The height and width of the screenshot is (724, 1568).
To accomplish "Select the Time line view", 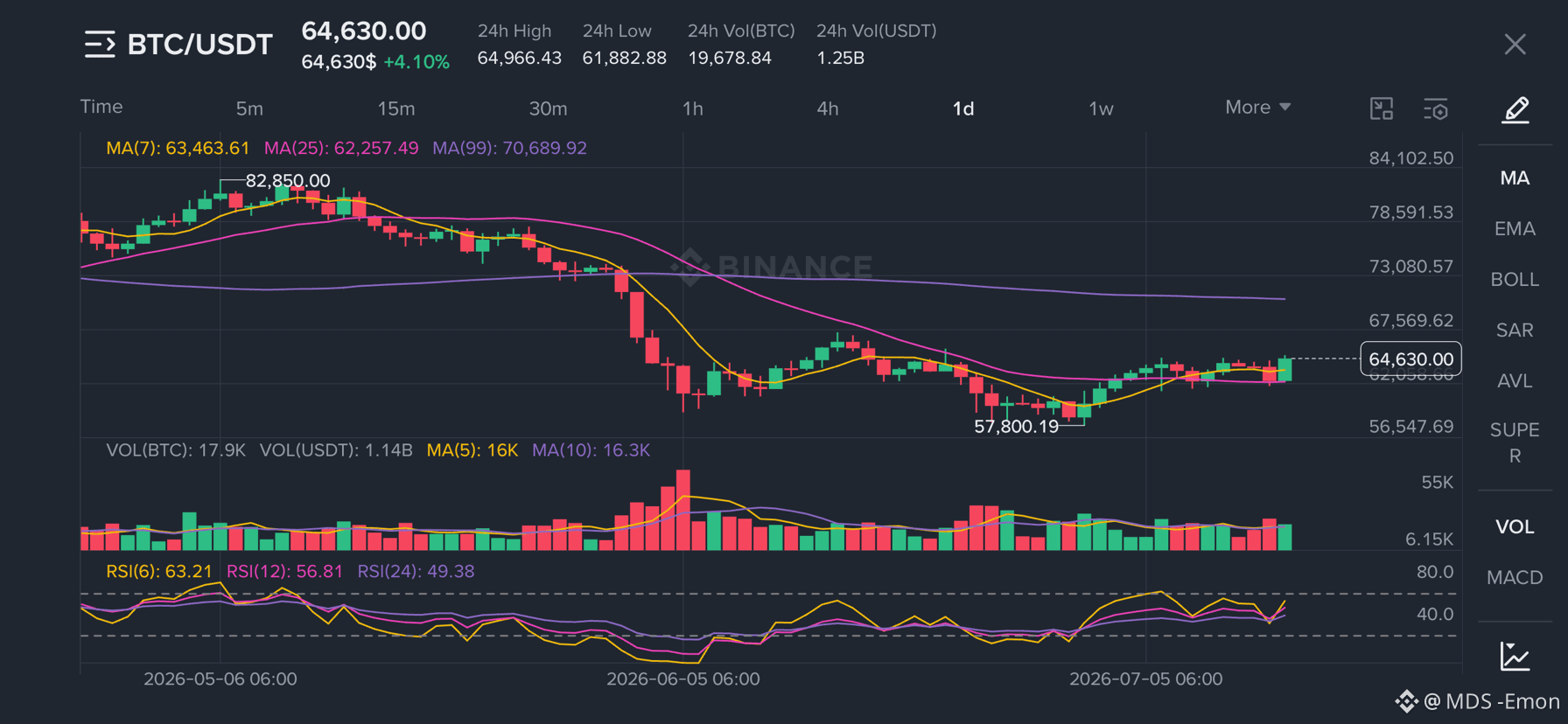I will pyautogui.click(x=101, y=107).
